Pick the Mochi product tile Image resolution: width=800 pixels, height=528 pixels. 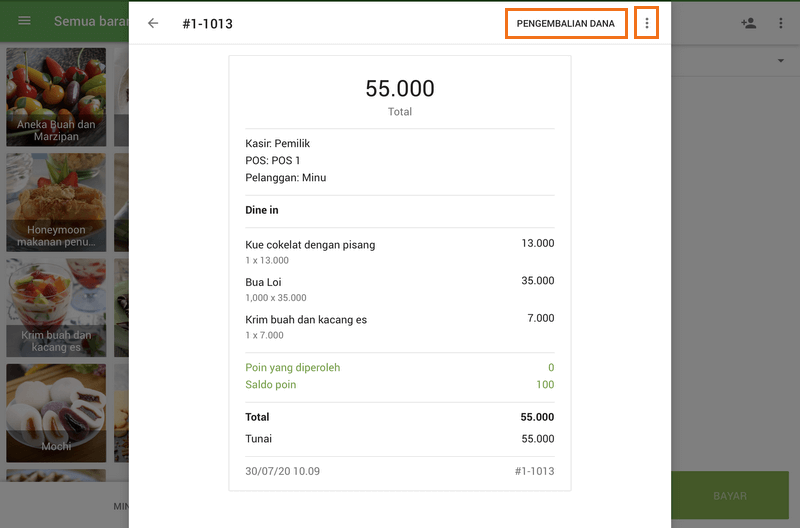tap(56, 412)
